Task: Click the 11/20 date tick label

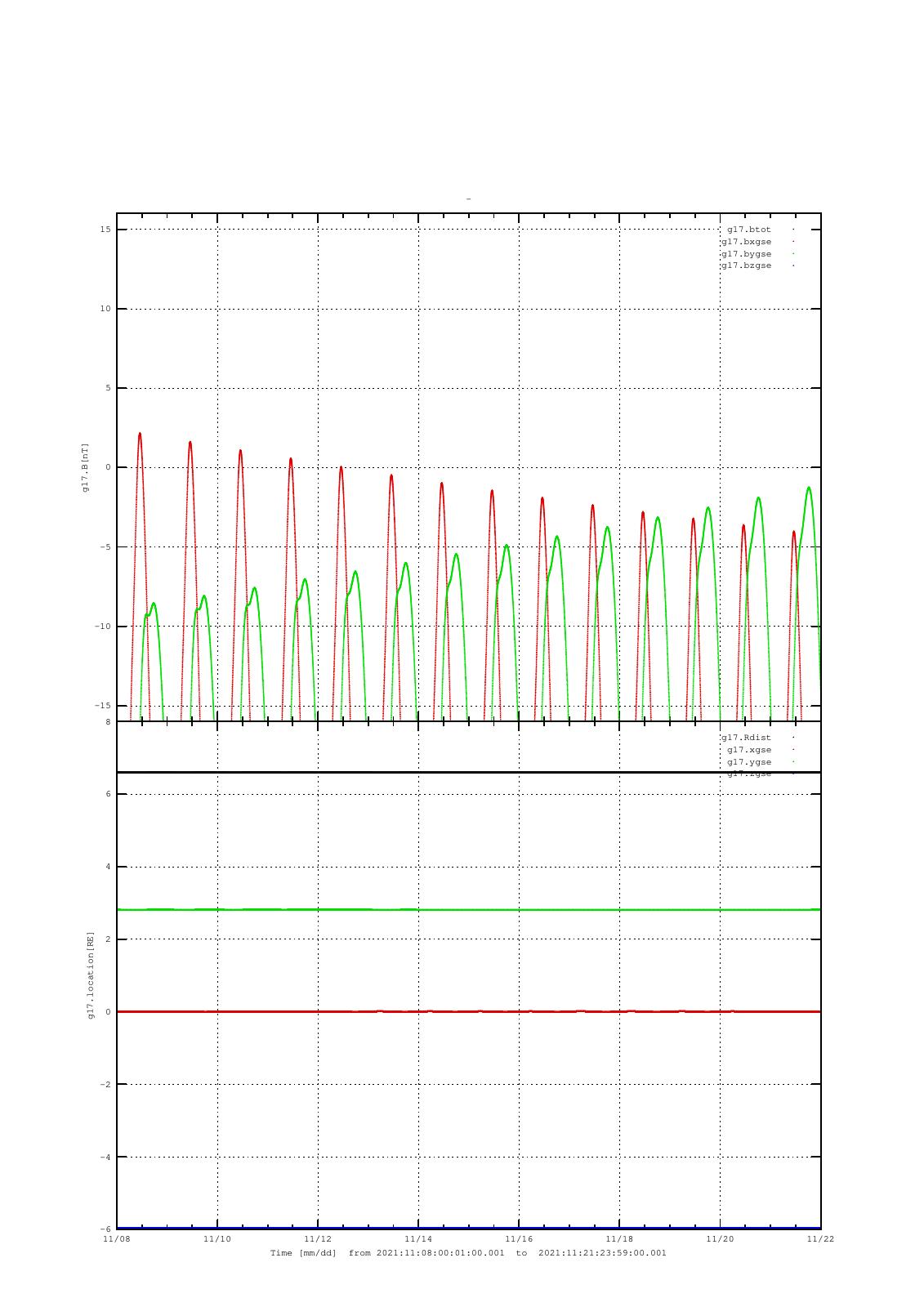Action: click(x=720, y=1239)
